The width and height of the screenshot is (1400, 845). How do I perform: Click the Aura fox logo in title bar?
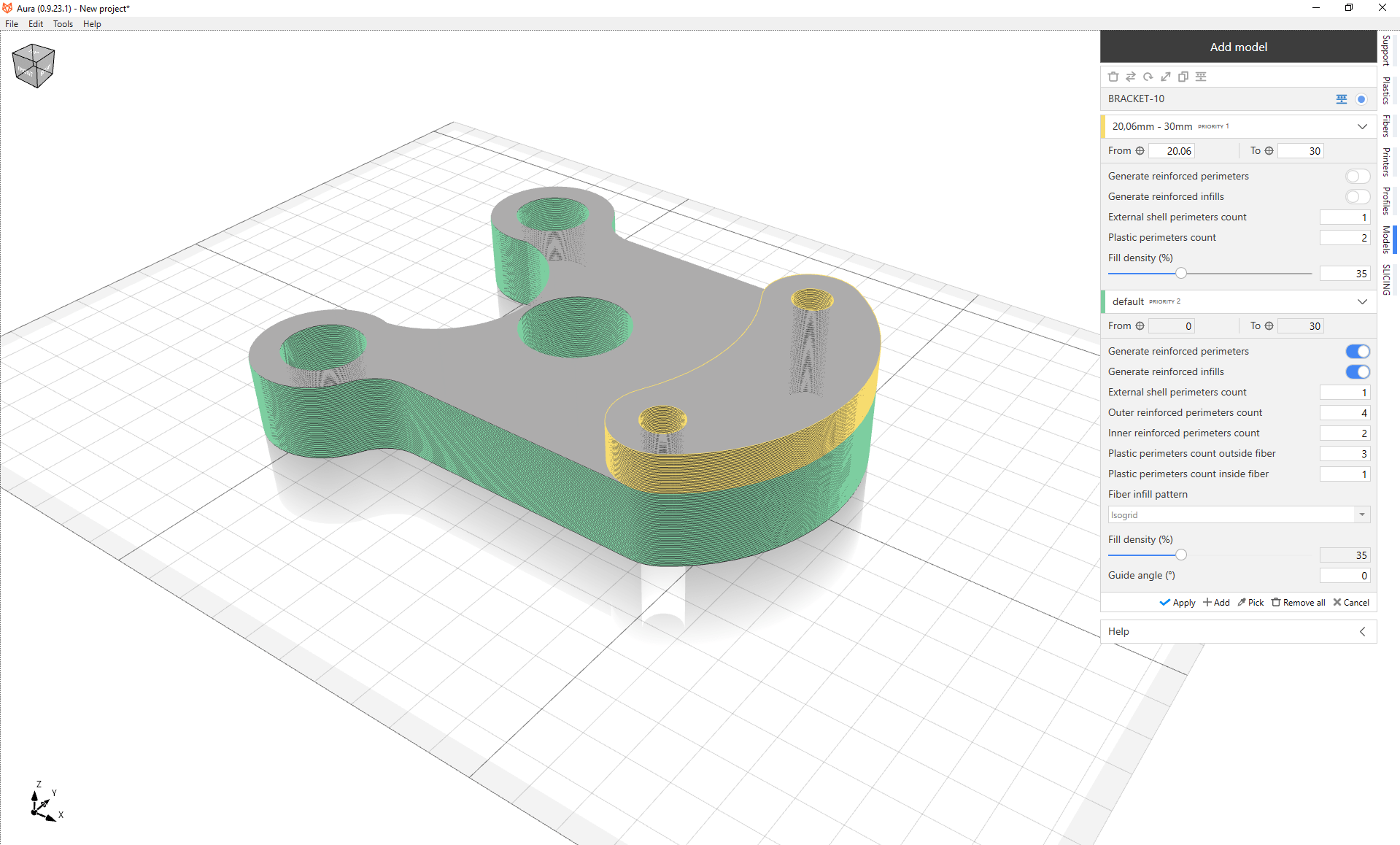coord(7,8)
